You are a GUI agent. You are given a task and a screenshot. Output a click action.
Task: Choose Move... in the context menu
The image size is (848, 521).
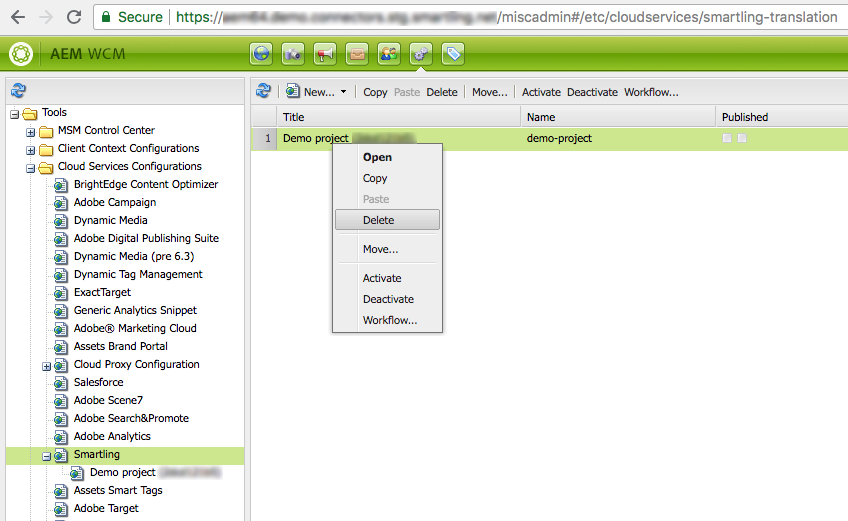387,249
